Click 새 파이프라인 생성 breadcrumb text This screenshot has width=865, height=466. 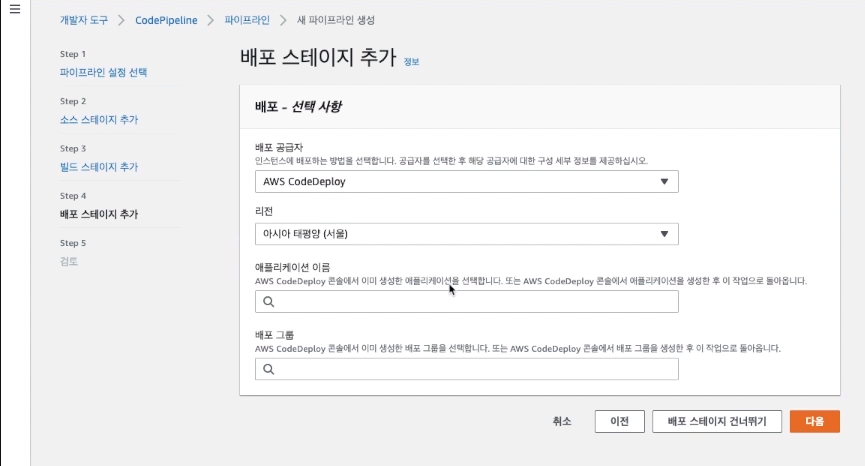click(x=336, y=20)
